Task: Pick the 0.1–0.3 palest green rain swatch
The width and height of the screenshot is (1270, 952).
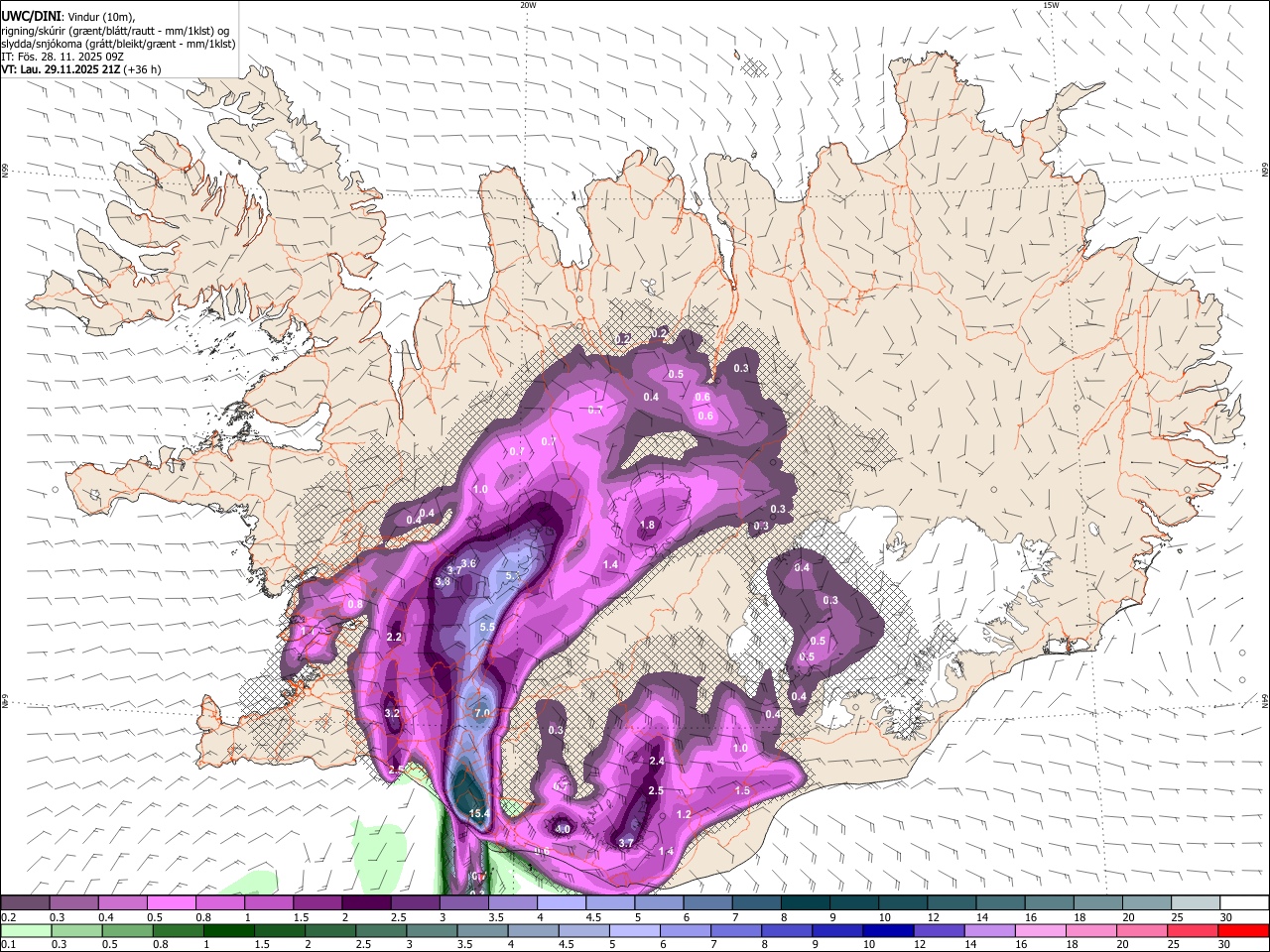Action: tap(26, 931)
